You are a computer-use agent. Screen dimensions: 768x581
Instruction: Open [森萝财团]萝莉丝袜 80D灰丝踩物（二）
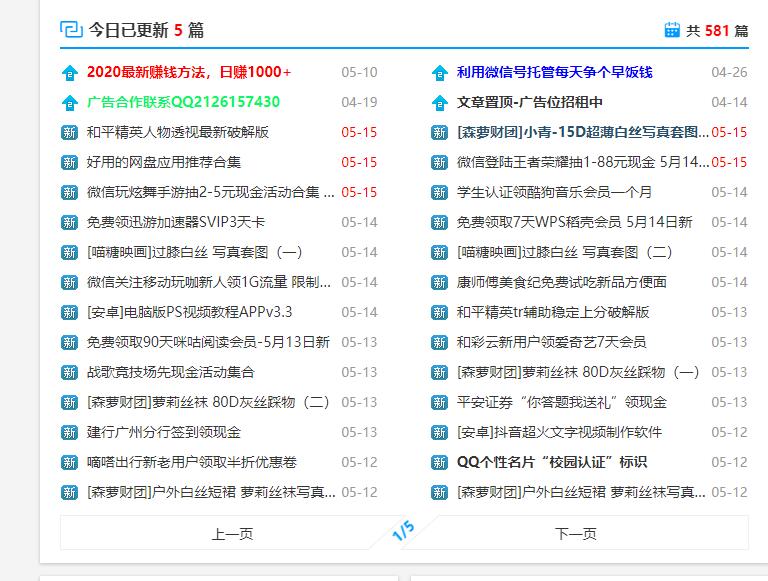click(208, 402)
